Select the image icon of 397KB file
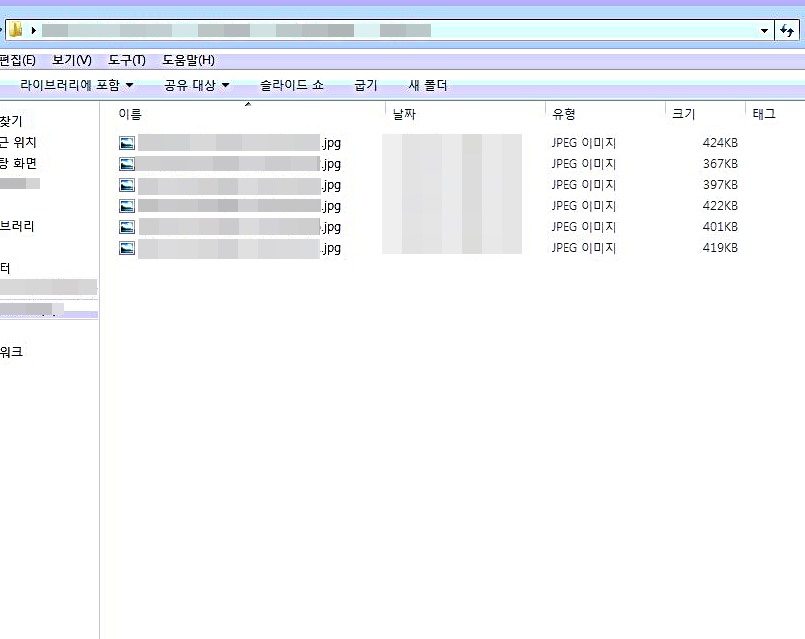805x639 pixels. point(127,185)
